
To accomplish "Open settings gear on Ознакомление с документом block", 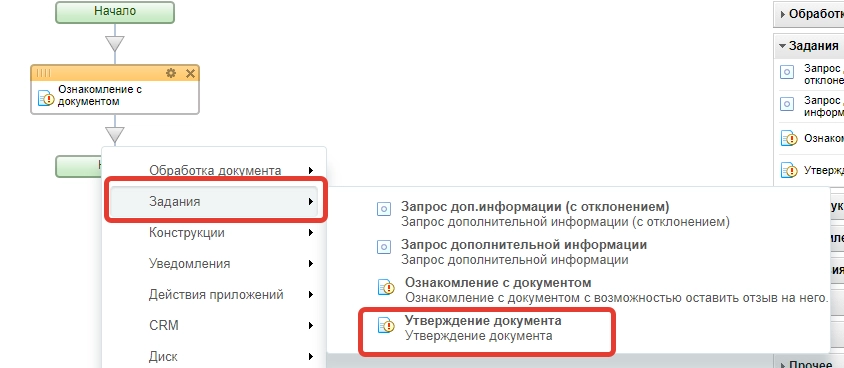I will [171, 73].
